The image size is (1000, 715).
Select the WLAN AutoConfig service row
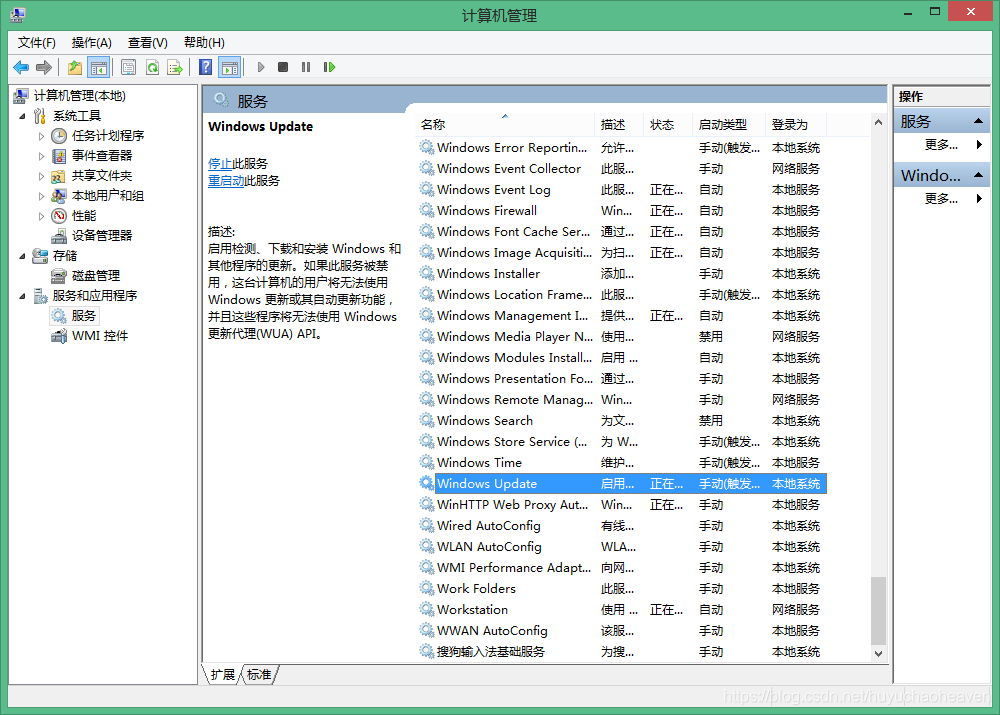(622, 547)
